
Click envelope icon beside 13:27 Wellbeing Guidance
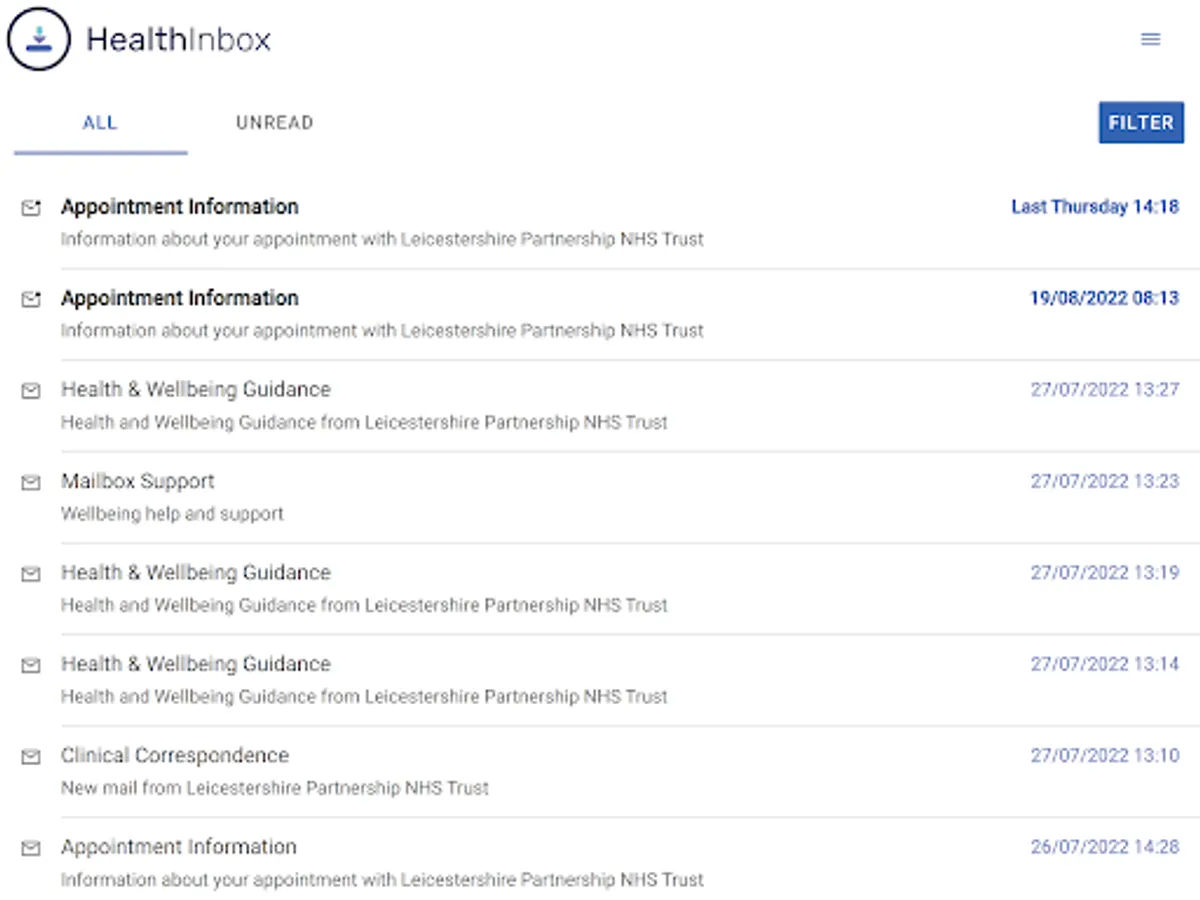coord(31,391)
